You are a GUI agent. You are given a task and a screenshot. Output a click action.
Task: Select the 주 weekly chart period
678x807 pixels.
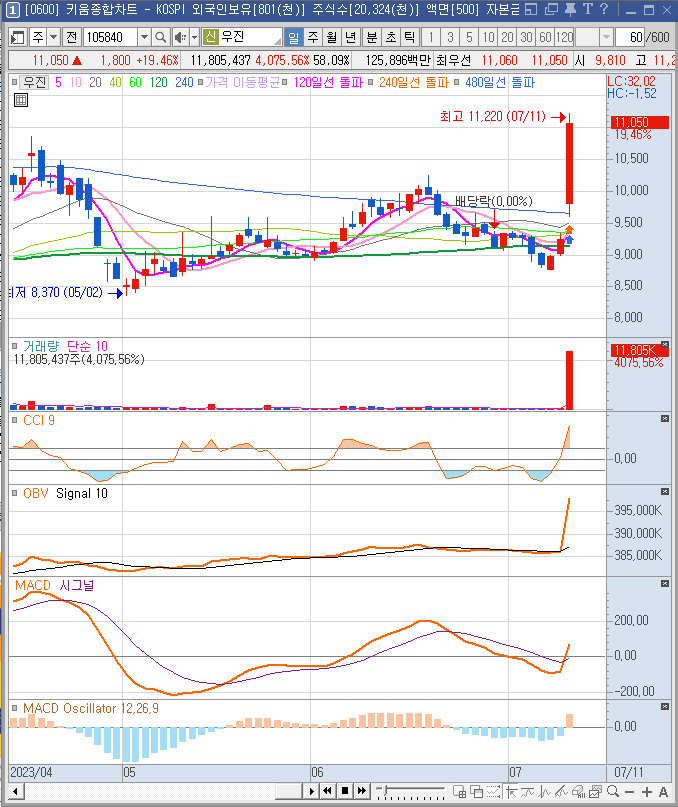tap(312, 37)
